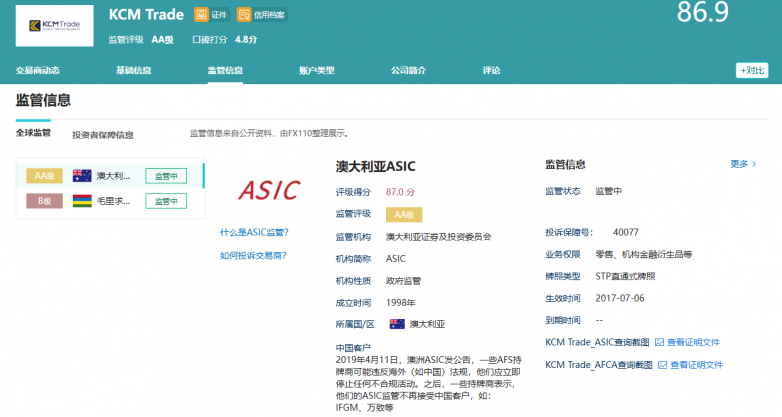782x417 pixels.
Task: Click the 87.0 分 rating score
Action: (x=400, y=192)
